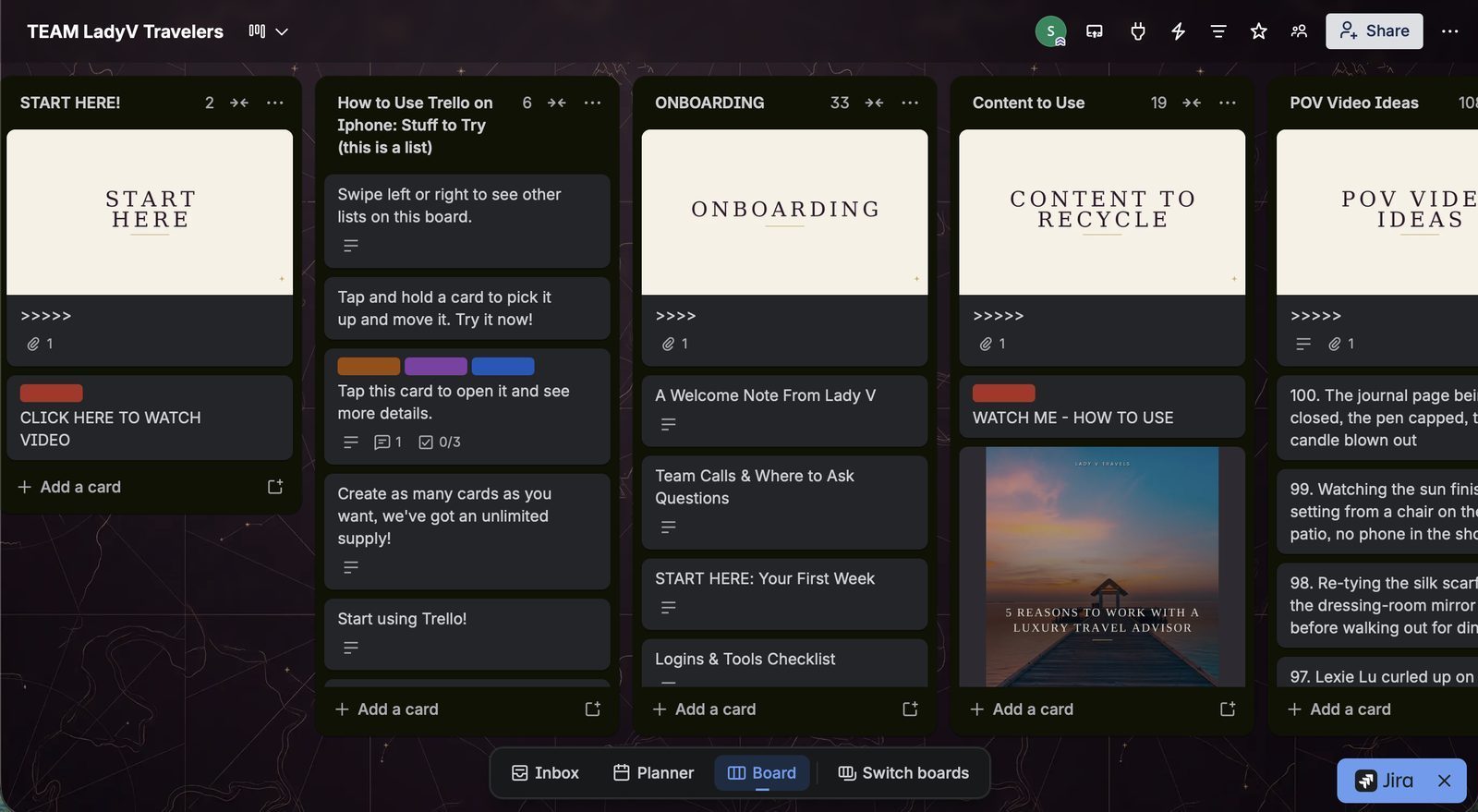Click the comment badge on Tap this card
The image size is (1478, 812).
pos(388,442)
